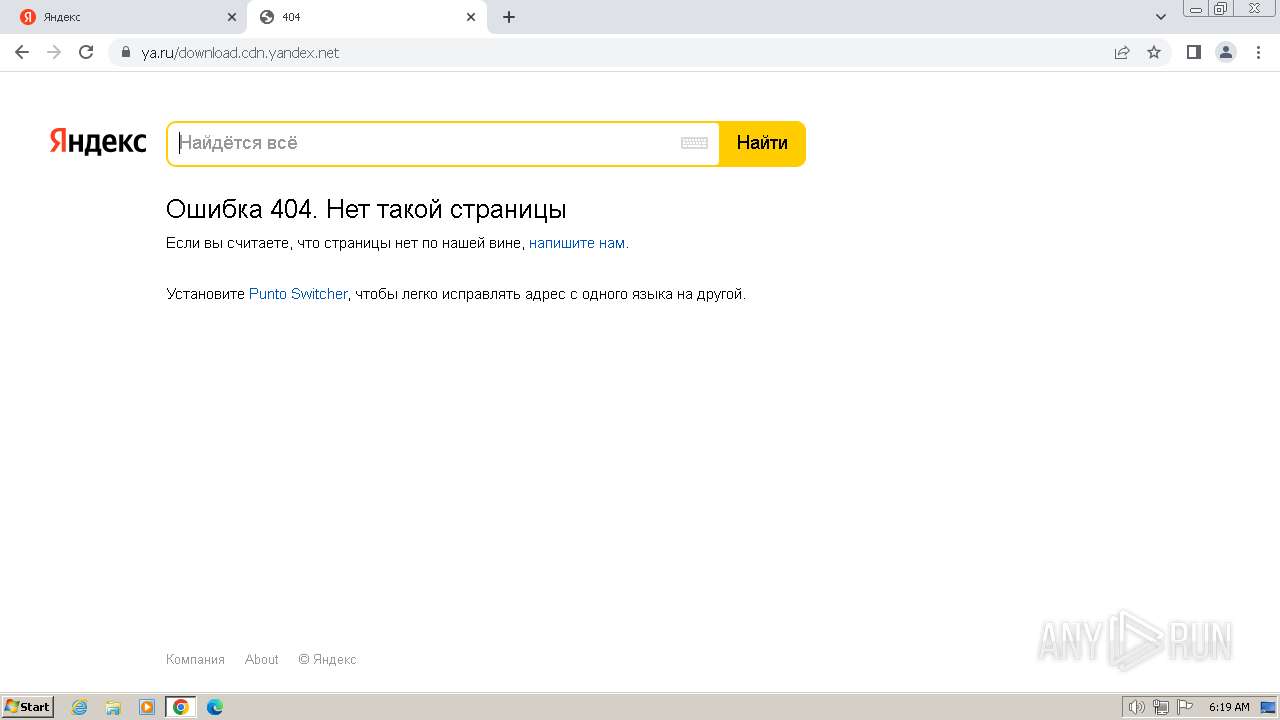This screenshot has width=1280, height=720.
Task: Open the Punto Switcher link
Action: [x=298, y=294]
